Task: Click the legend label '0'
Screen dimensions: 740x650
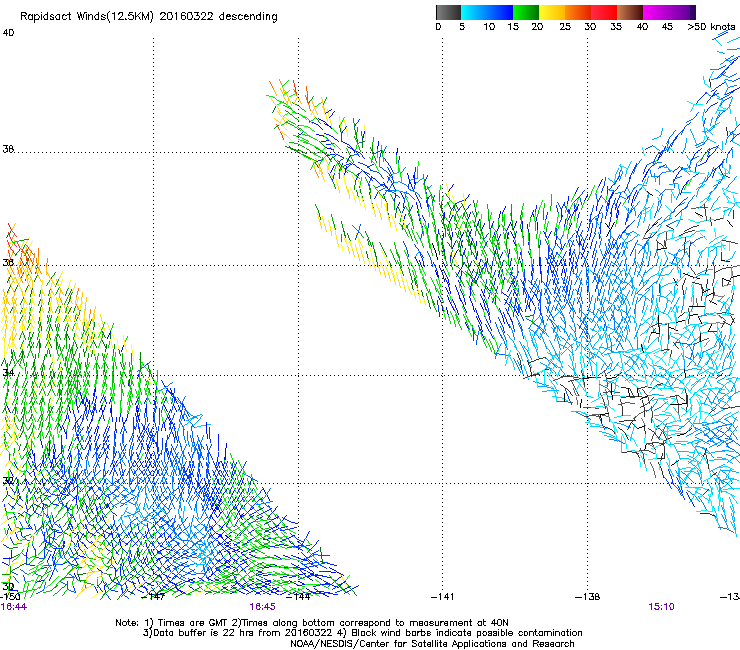Action: tap(438, 27)
